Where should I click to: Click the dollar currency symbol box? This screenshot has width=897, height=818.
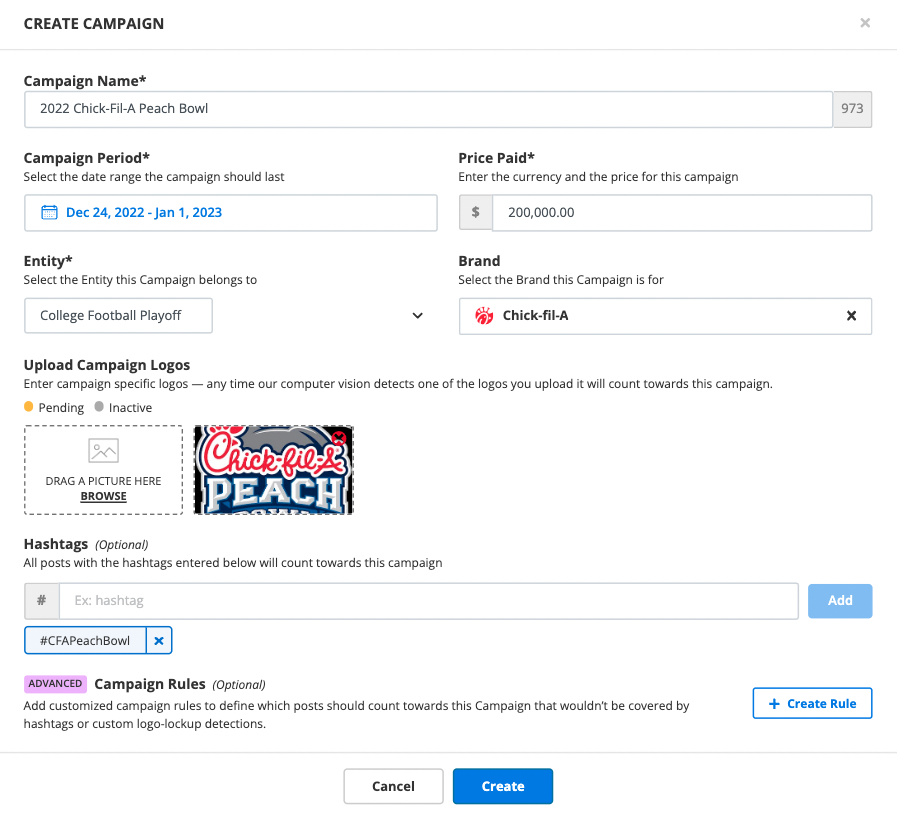(475, 213)
